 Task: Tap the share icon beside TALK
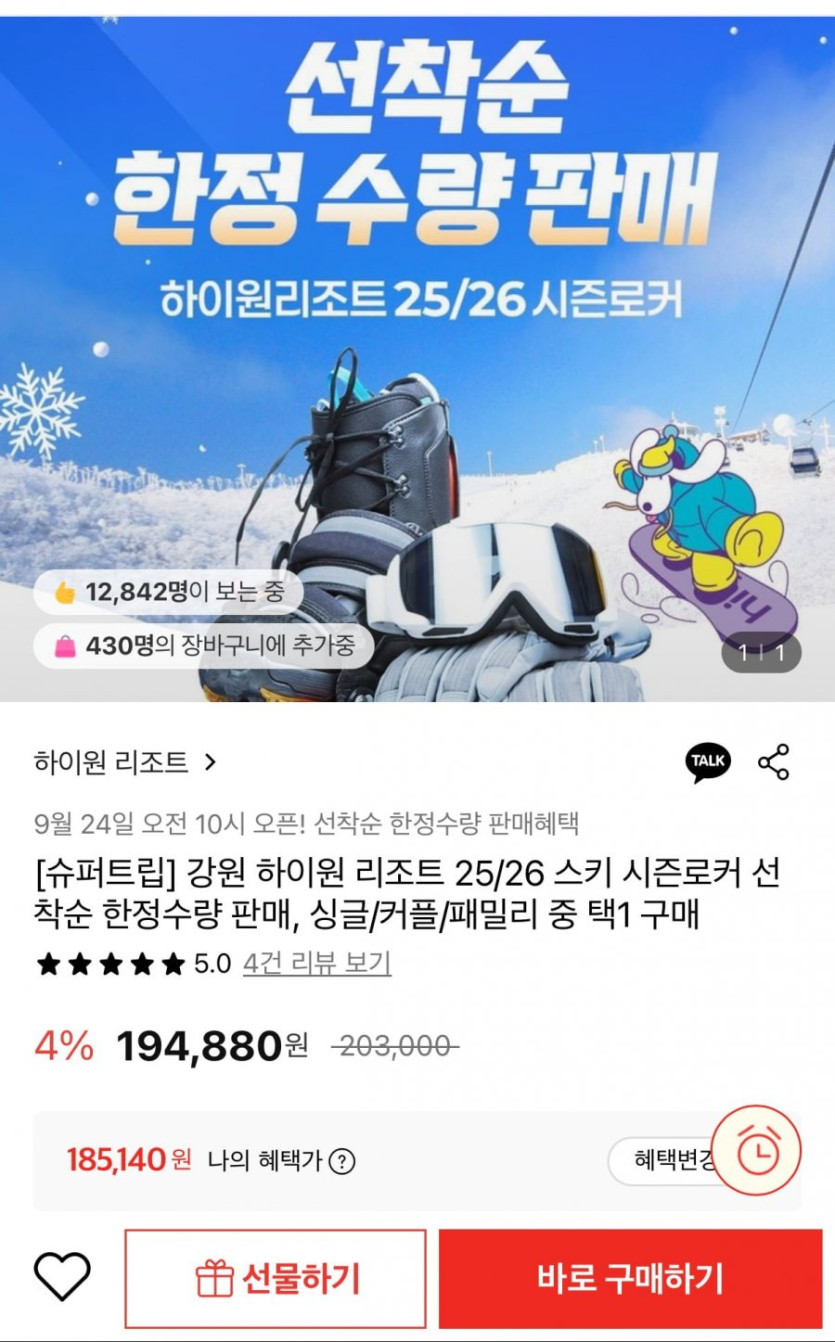point(774,763)
